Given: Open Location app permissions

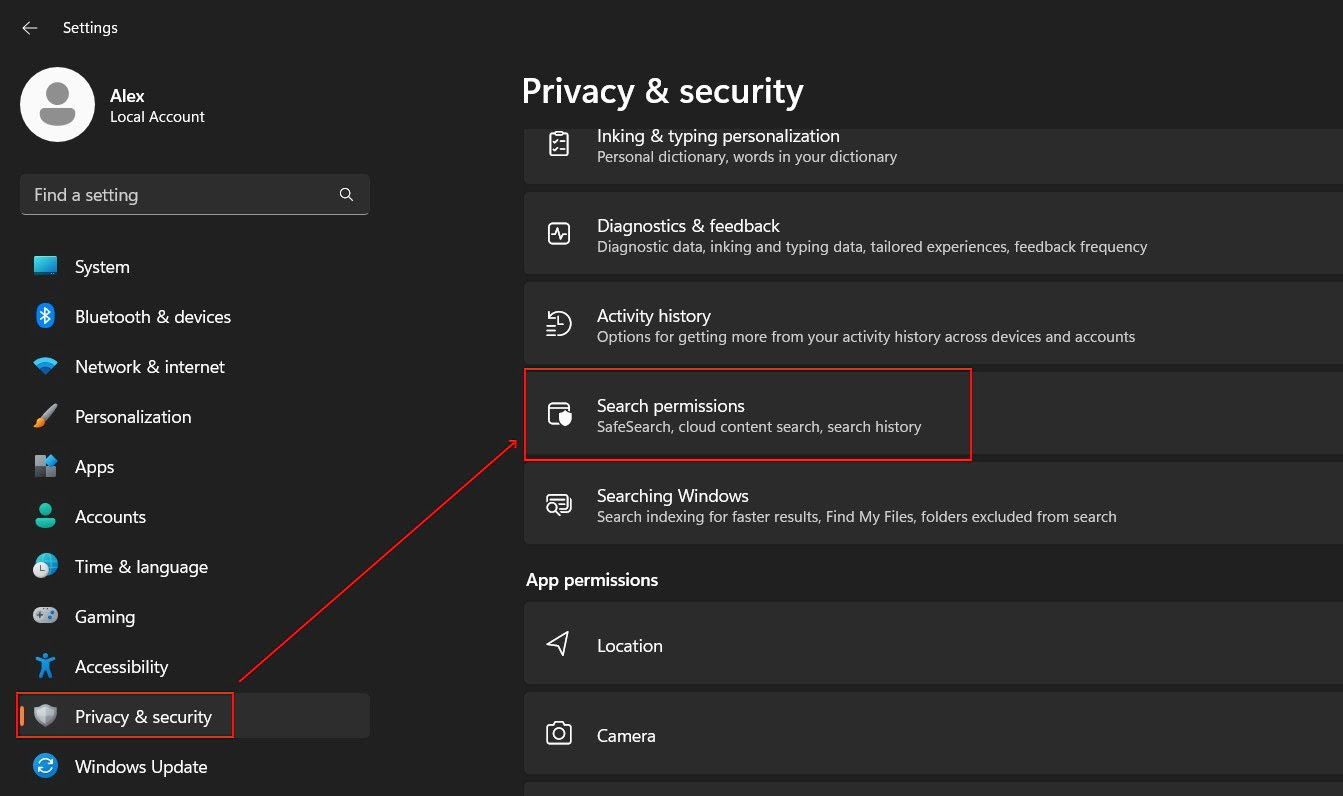Looking at the screenshot, I should point(933,643).
